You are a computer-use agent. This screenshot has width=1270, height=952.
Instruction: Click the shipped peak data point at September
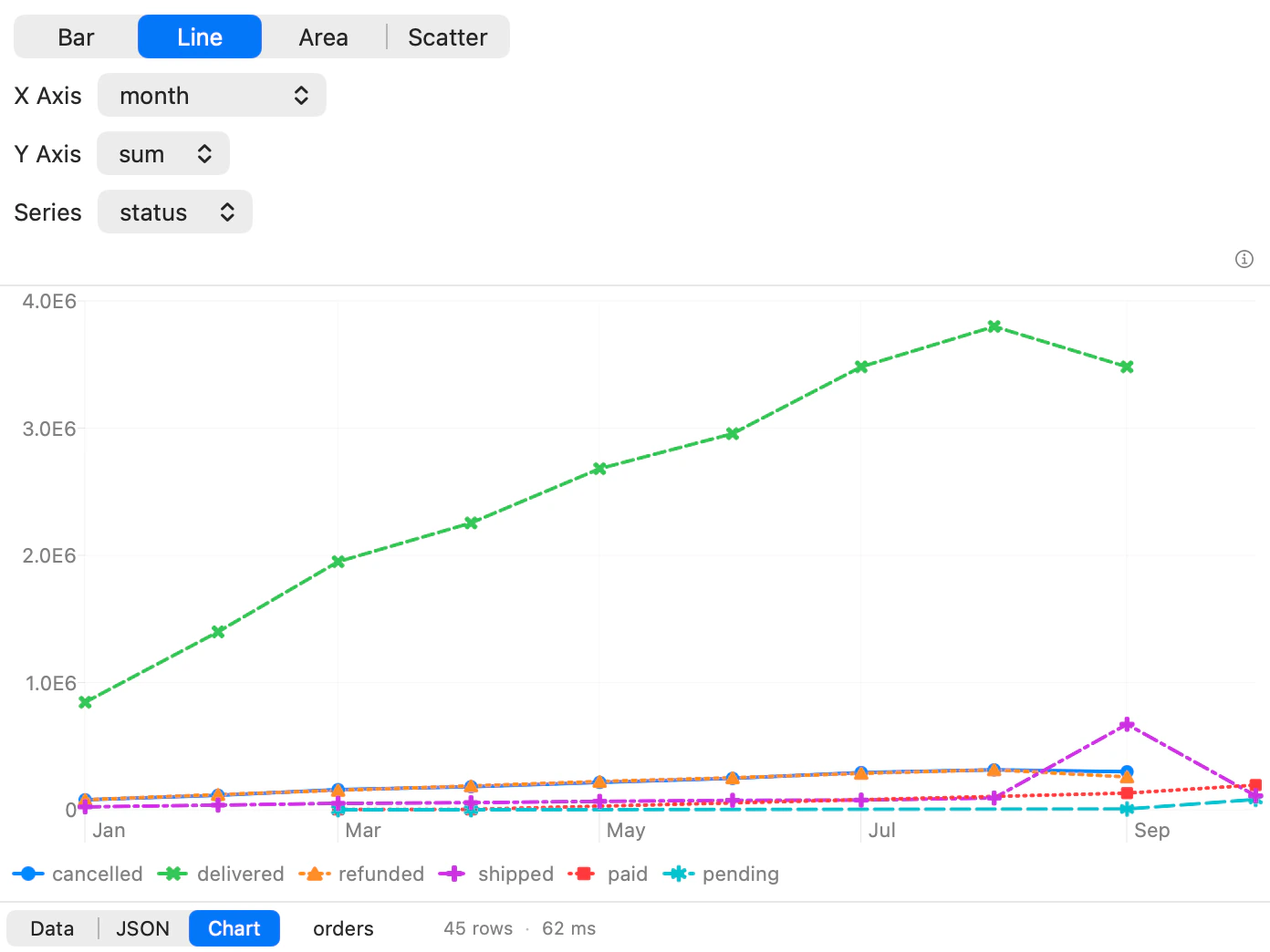(1127, 724)
